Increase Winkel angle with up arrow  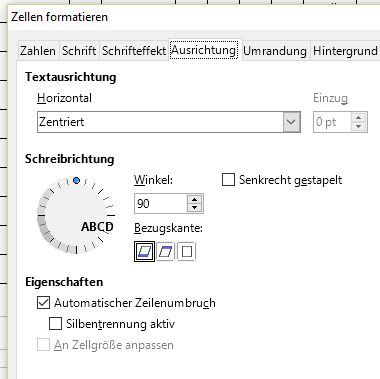(x=195, y=199)
